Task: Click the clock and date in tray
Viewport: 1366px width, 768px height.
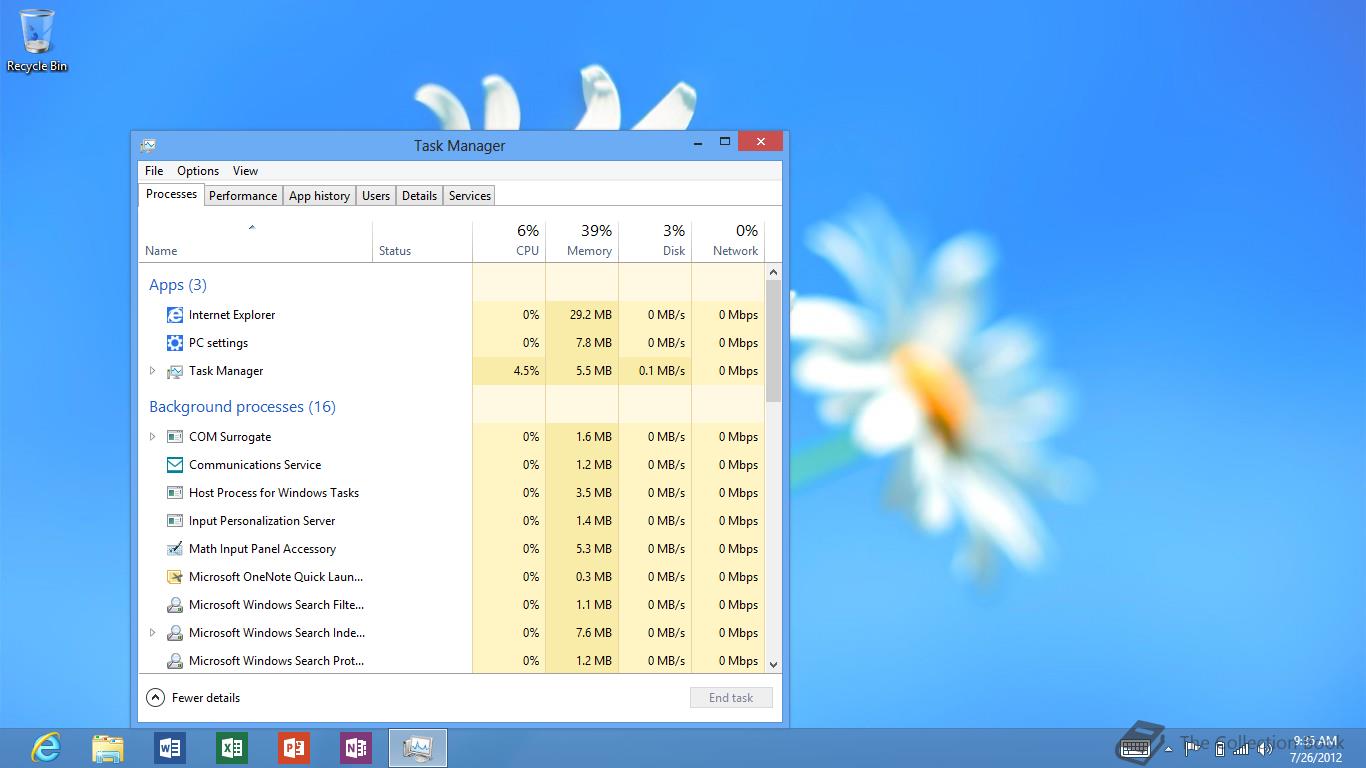Action: click(1316, 749)
